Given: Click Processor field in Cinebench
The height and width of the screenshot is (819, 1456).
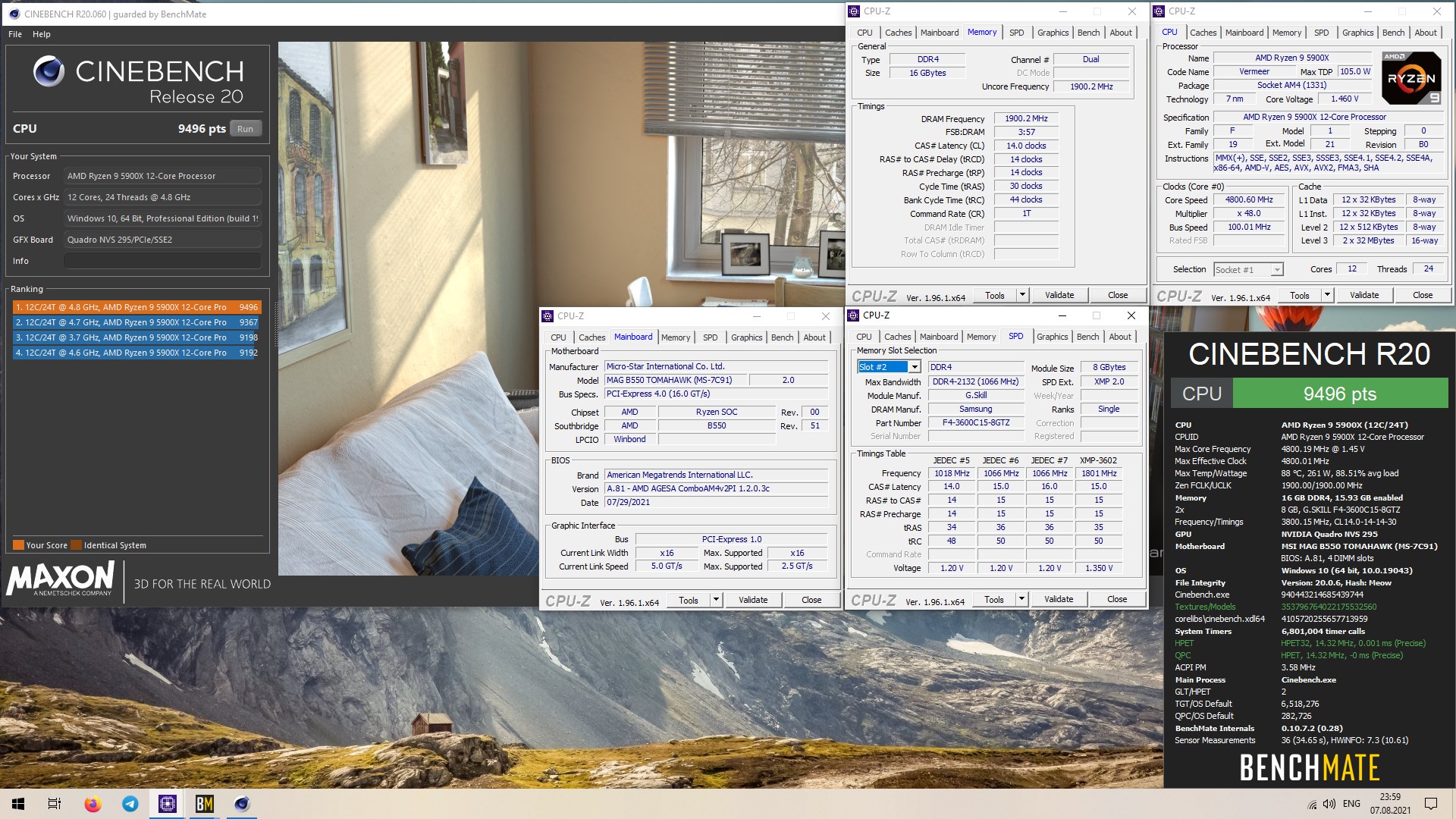Looking at the screenshot, I should (162, 176).
